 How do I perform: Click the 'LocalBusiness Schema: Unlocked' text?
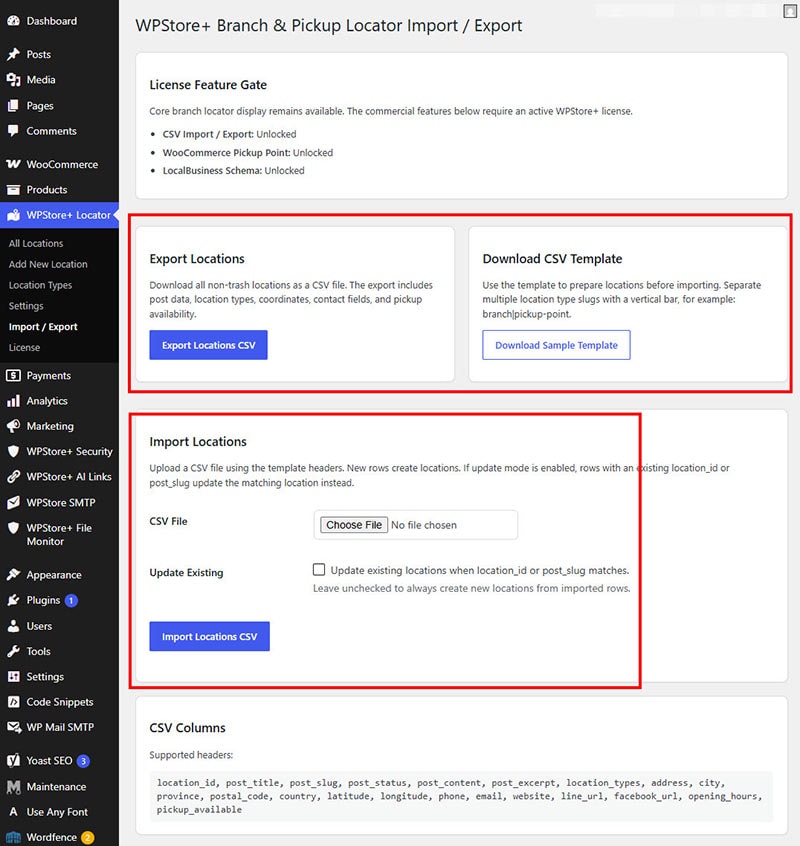(234, 170)
